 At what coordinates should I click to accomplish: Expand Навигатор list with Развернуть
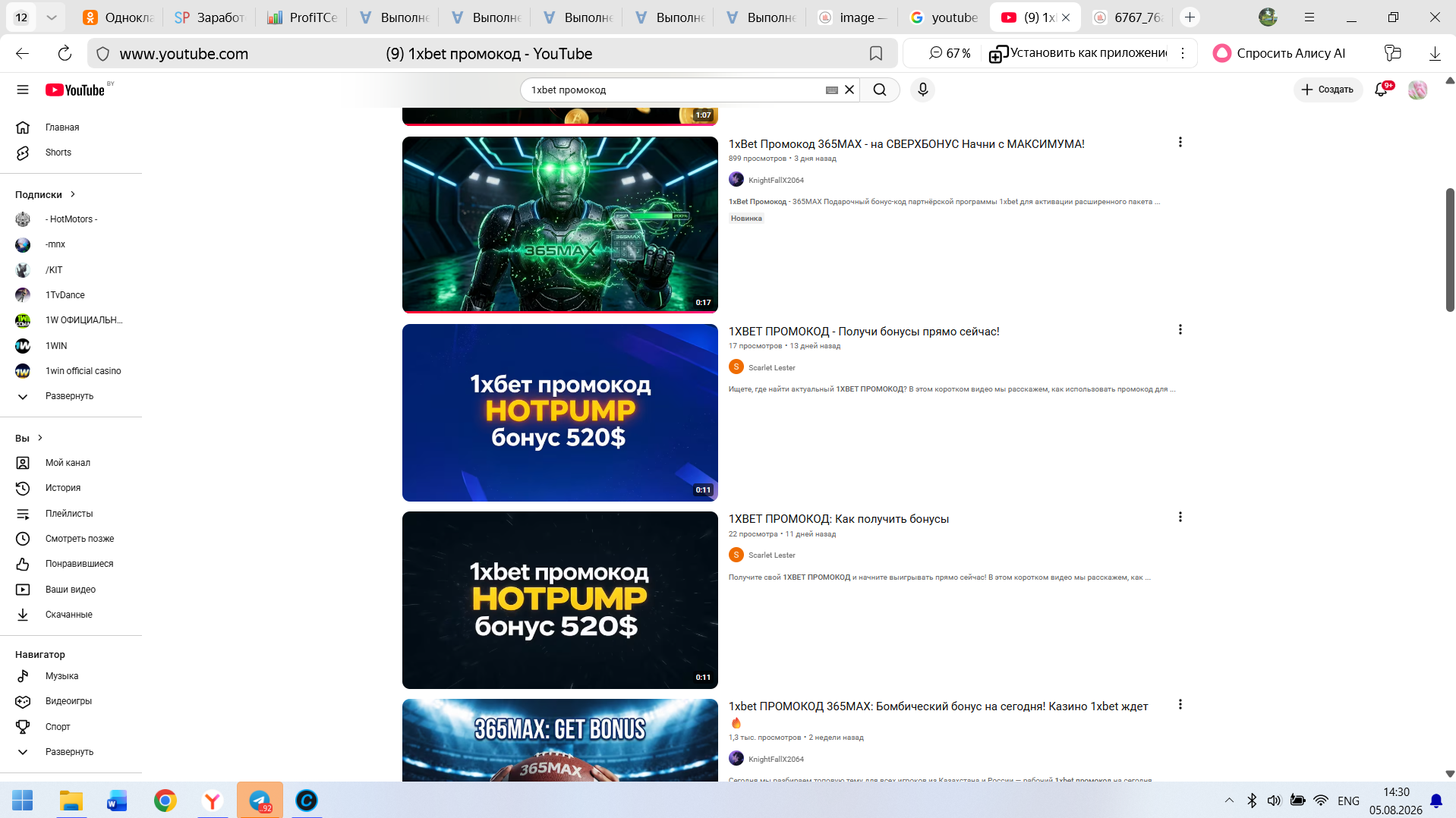(x=71, y=752)
